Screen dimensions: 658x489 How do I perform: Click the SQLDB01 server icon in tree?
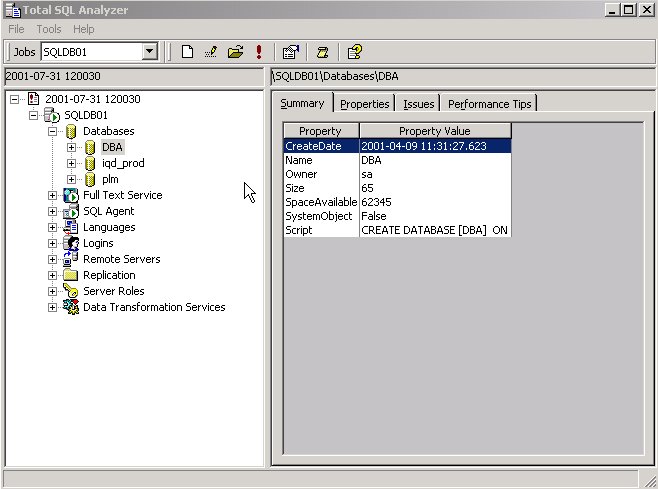52,115
